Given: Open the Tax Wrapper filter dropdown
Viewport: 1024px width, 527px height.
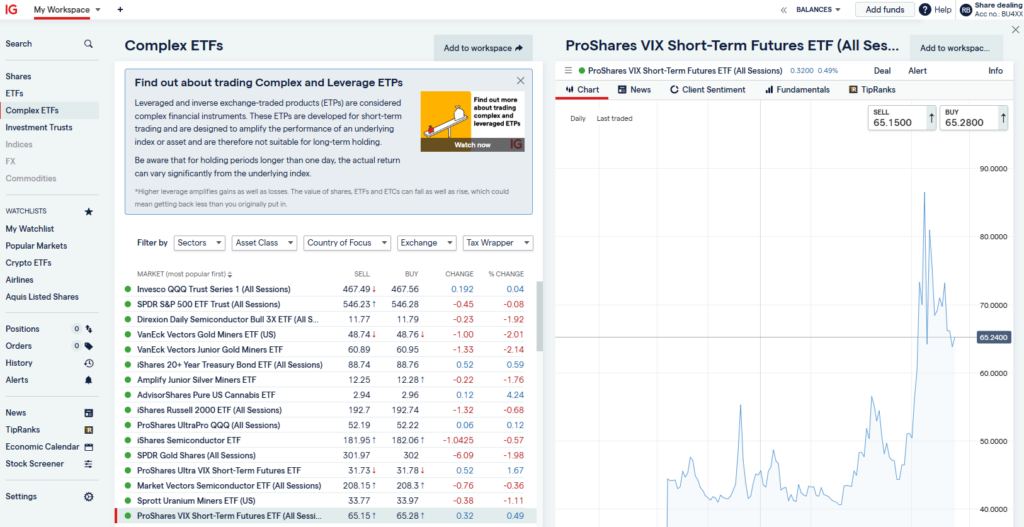Looking at the screenshot, I should [498, 243].
